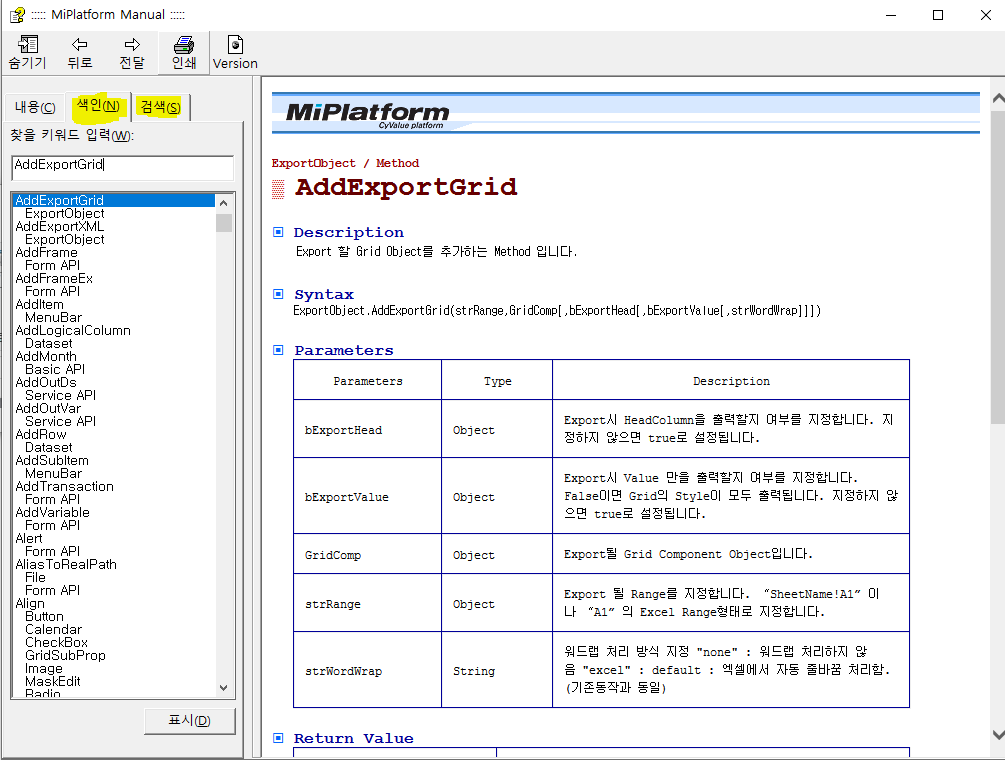Screen dimensions: 1005x760
Task: Select MenuBar under AddItem
Action: 53,317
